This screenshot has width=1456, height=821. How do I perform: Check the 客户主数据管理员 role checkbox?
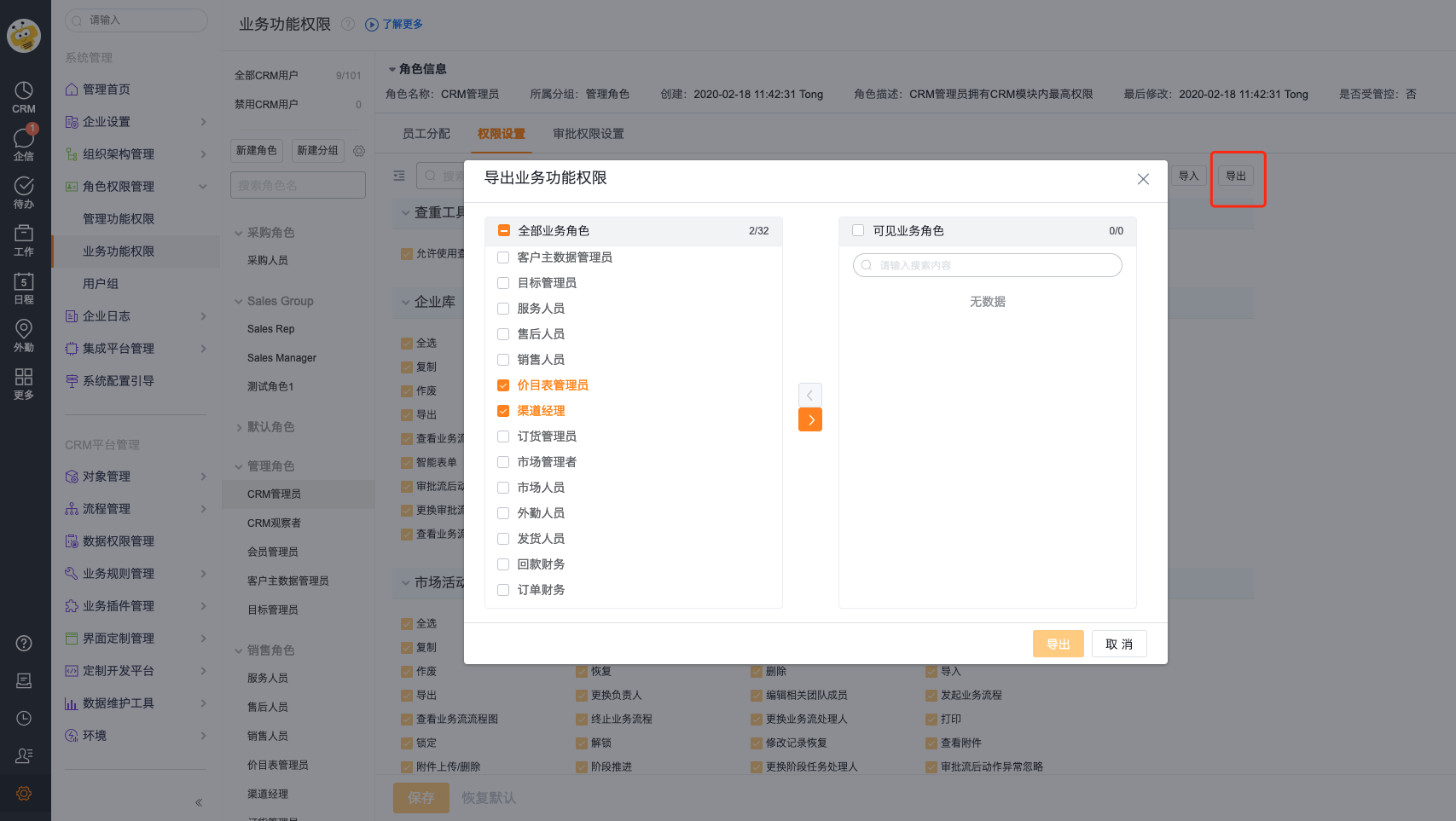503,257
